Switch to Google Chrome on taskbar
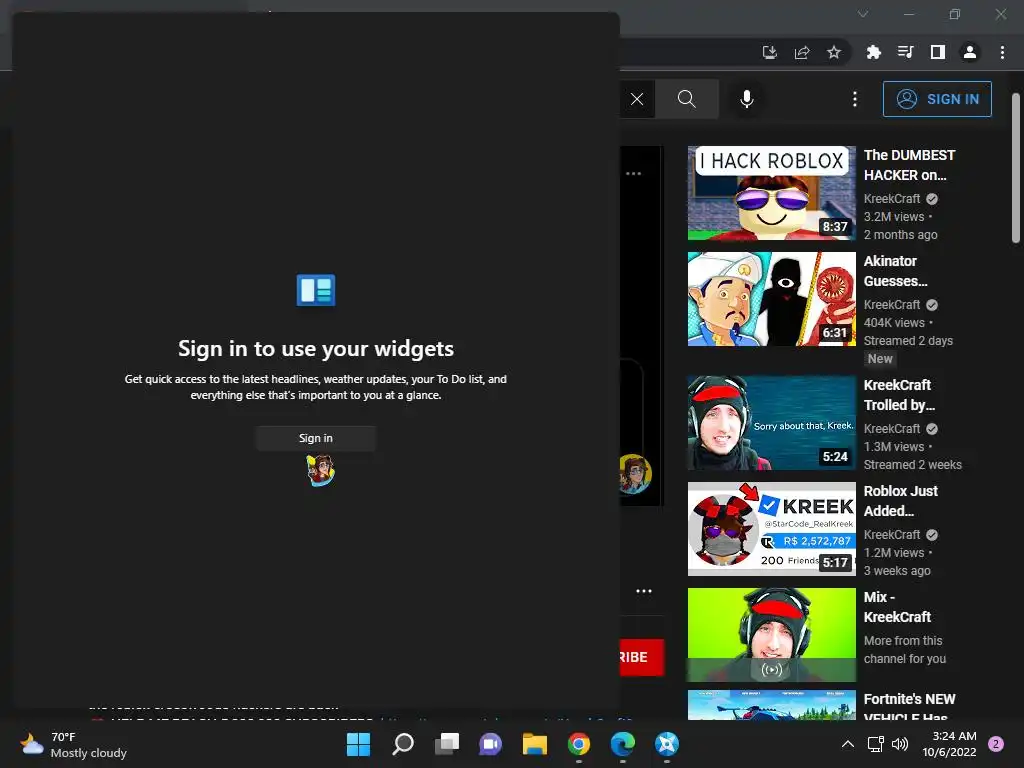 click(579, 744)
